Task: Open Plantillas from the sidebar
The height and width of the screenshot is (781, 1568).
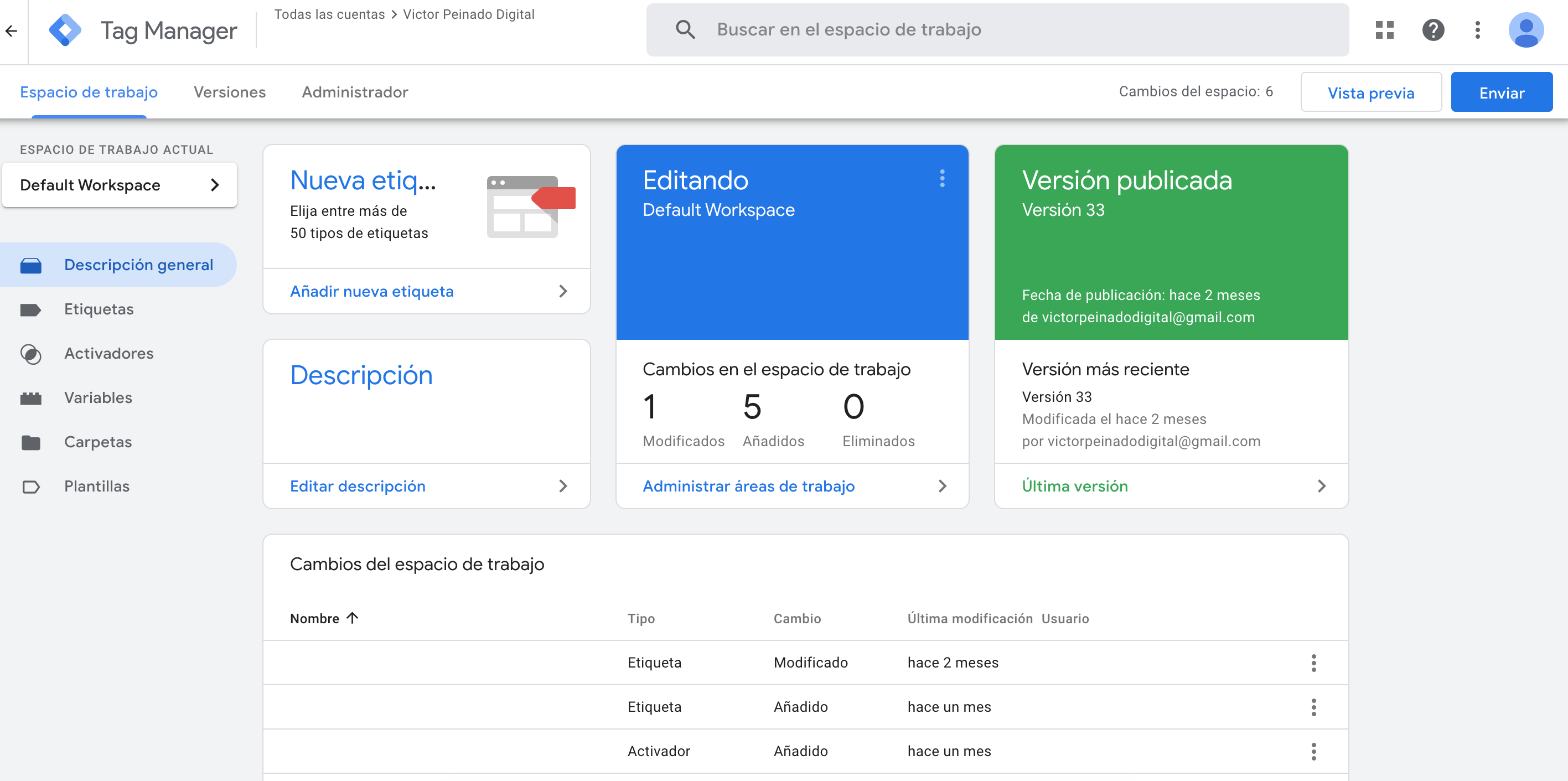Action: click(97, 487)
